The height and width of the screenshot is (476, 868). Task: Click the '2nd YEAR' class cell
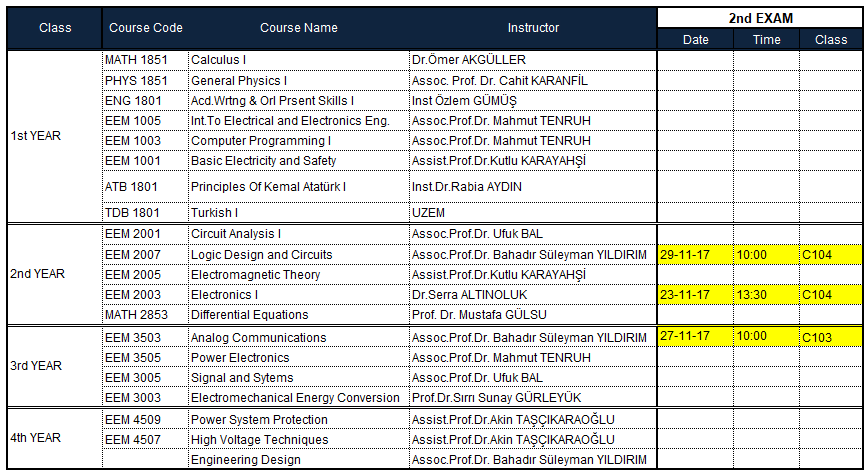(55, 274)
